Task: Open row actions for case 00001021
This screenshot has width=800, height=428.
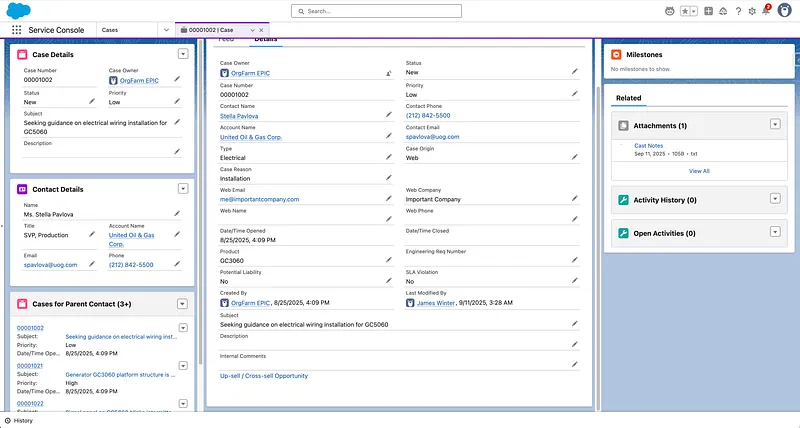Action: tap(183, 366)
